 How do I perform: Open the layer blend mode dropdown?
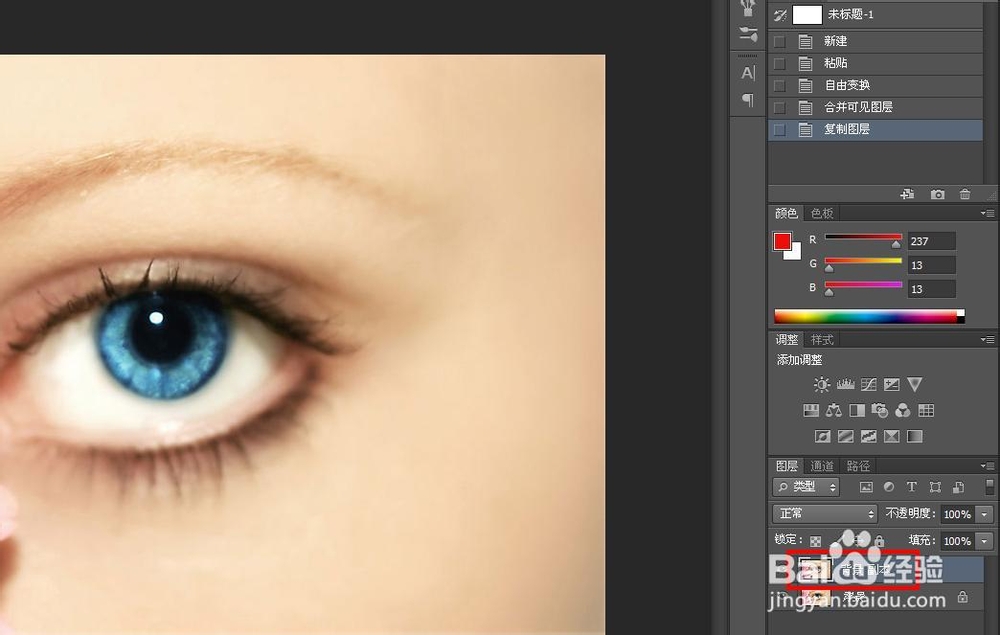[x=823, y=513]
